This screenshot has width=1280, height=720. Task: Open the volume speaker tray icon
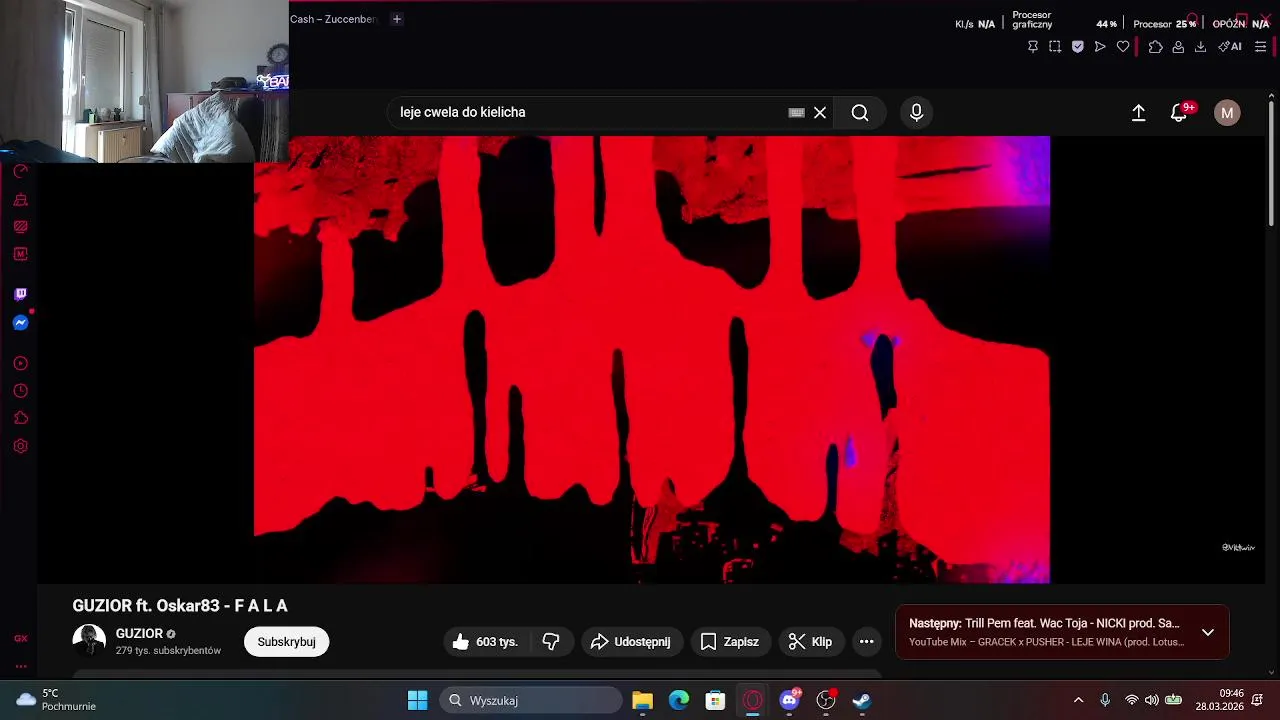(x=1152, y=700)
